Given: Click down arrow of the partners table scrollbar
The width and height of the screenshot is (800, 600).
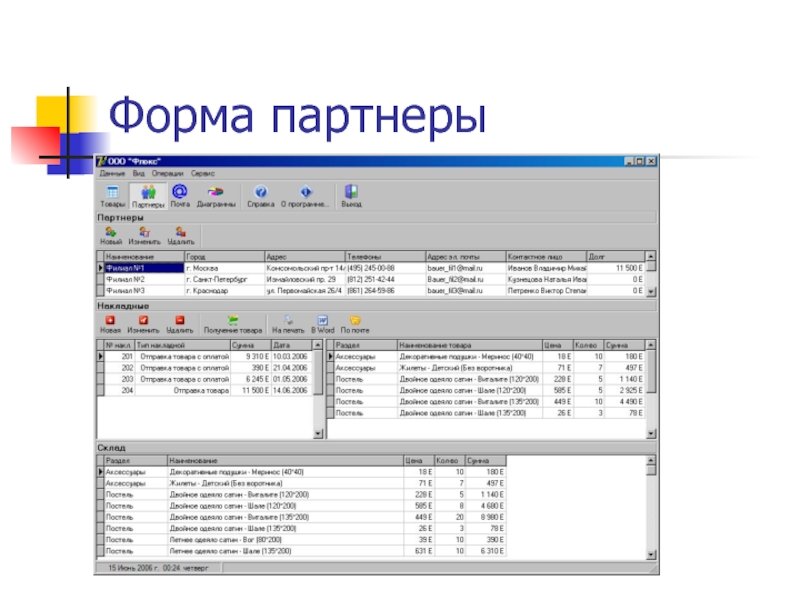Looking at the screenshot, I should click(x=651, y=292).
